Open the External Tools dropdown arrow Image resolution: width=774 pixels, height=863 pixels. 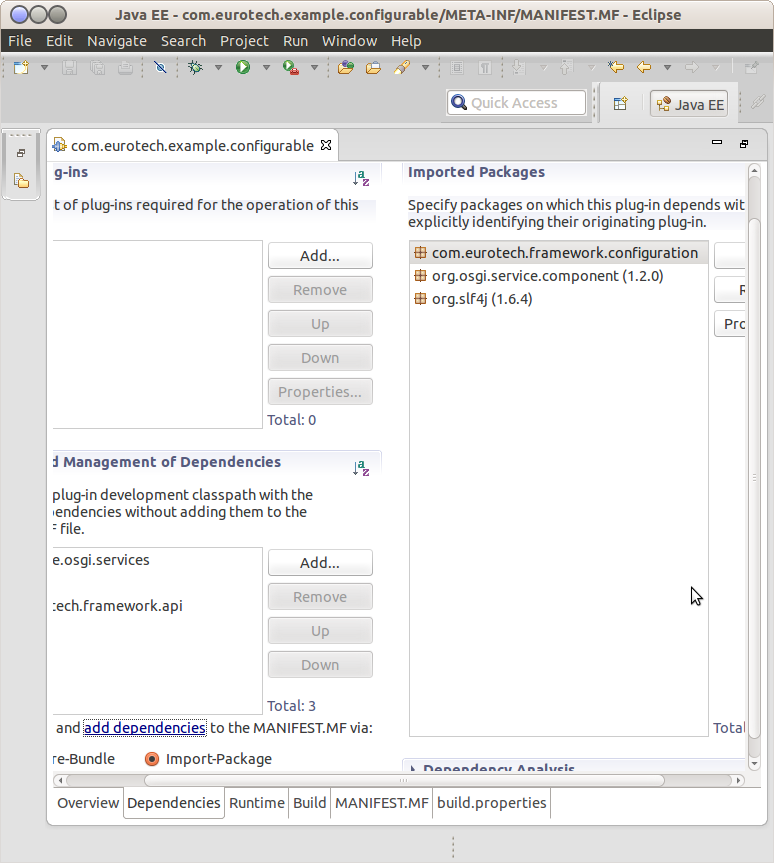(x=314, y=68)
